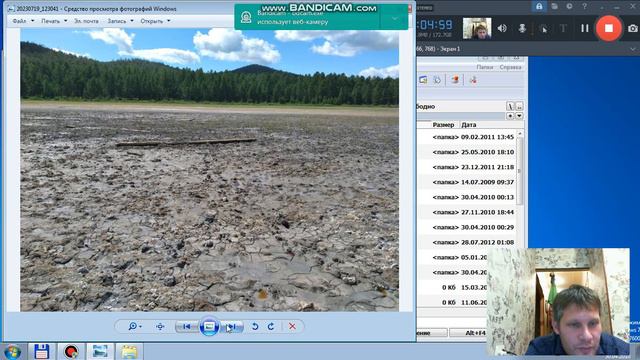Click the actual size fit-to-window icon
Screen dimensions: 640x360
(x=160, y=327)
